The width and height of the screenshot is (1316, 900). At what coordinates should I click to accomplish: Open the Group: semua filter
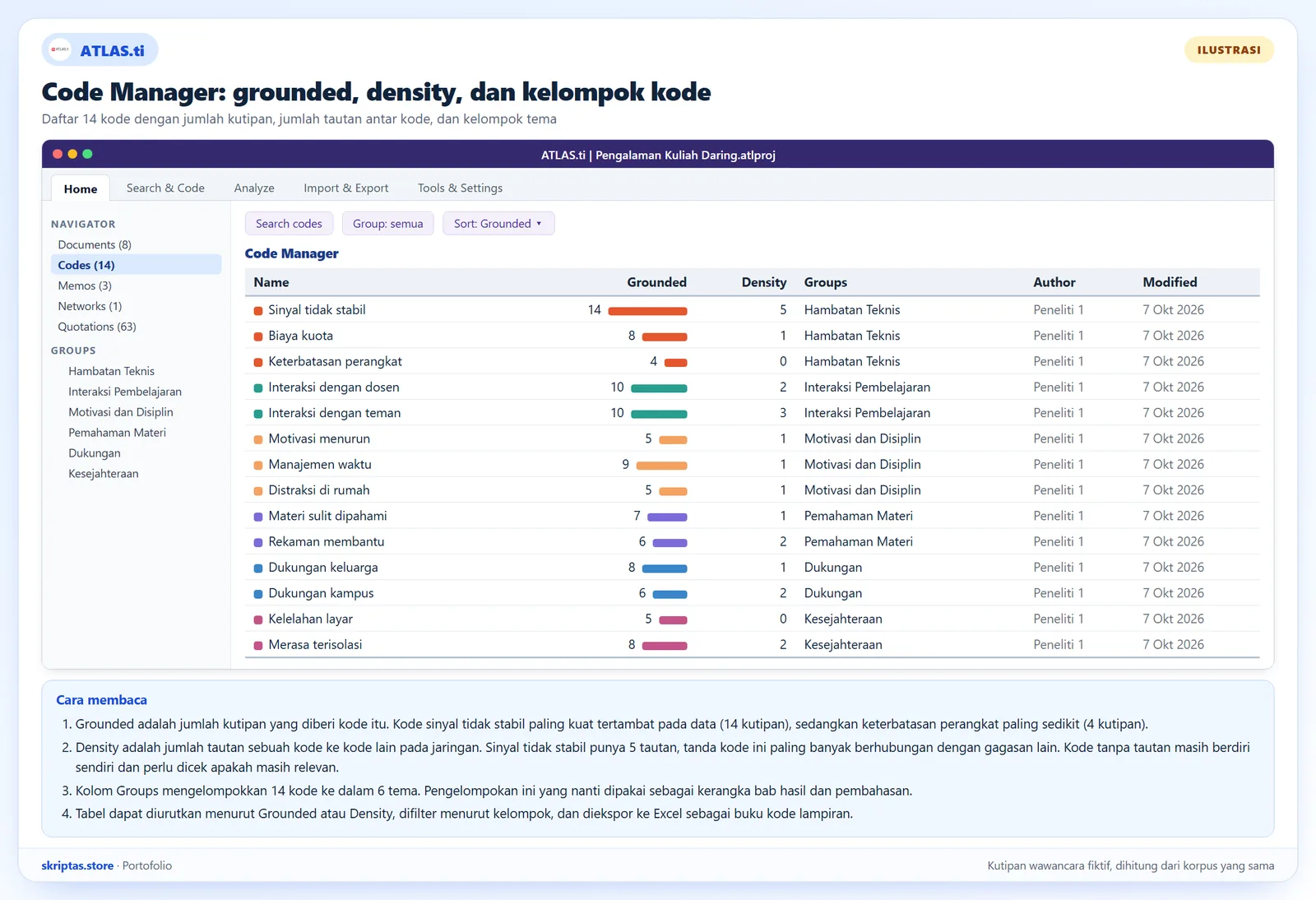pos(387,224)
